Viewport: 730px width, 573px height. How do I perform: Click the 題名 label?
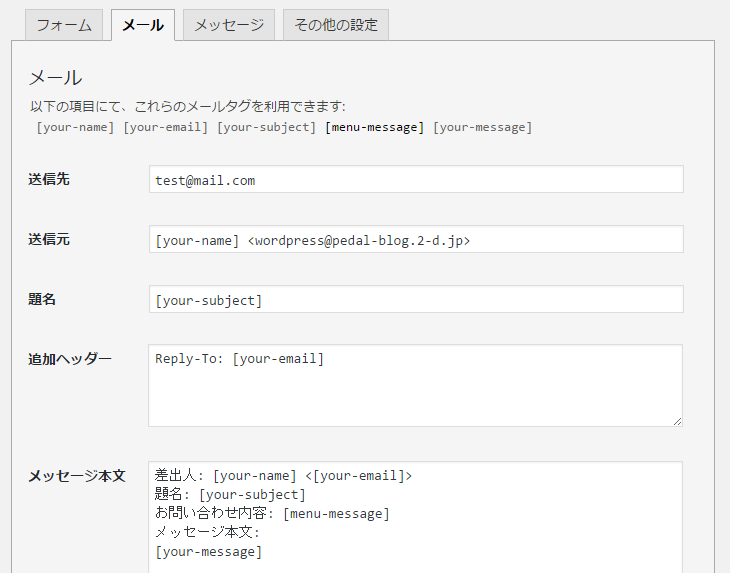(42, 299)
